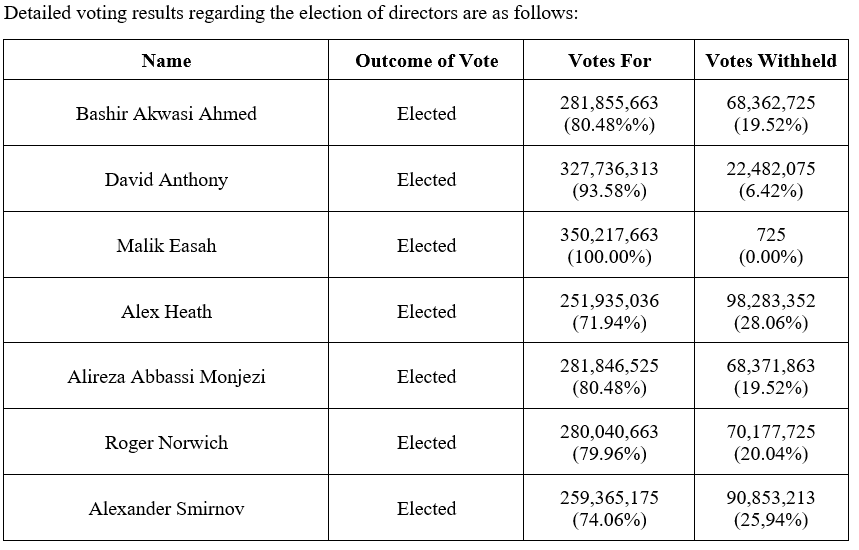This screenshot has height=550, width=859.
Task: Click the Name column header
Action: coord(166,61)
